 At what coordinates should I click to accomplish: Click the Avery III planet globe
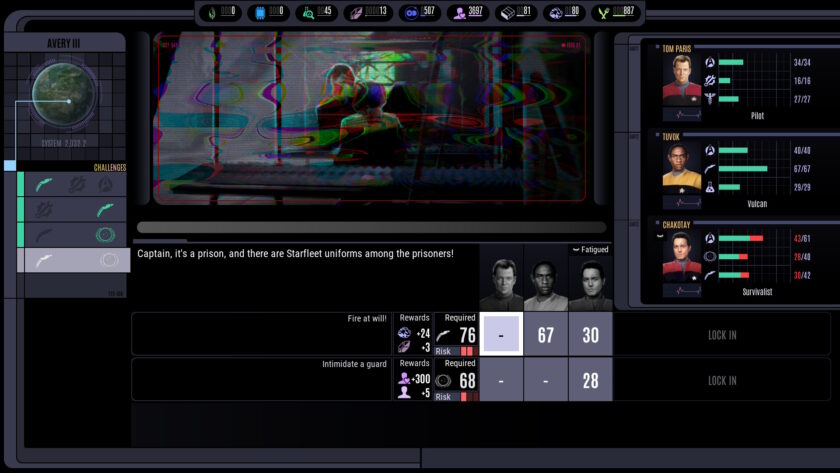tap(64, 95)
